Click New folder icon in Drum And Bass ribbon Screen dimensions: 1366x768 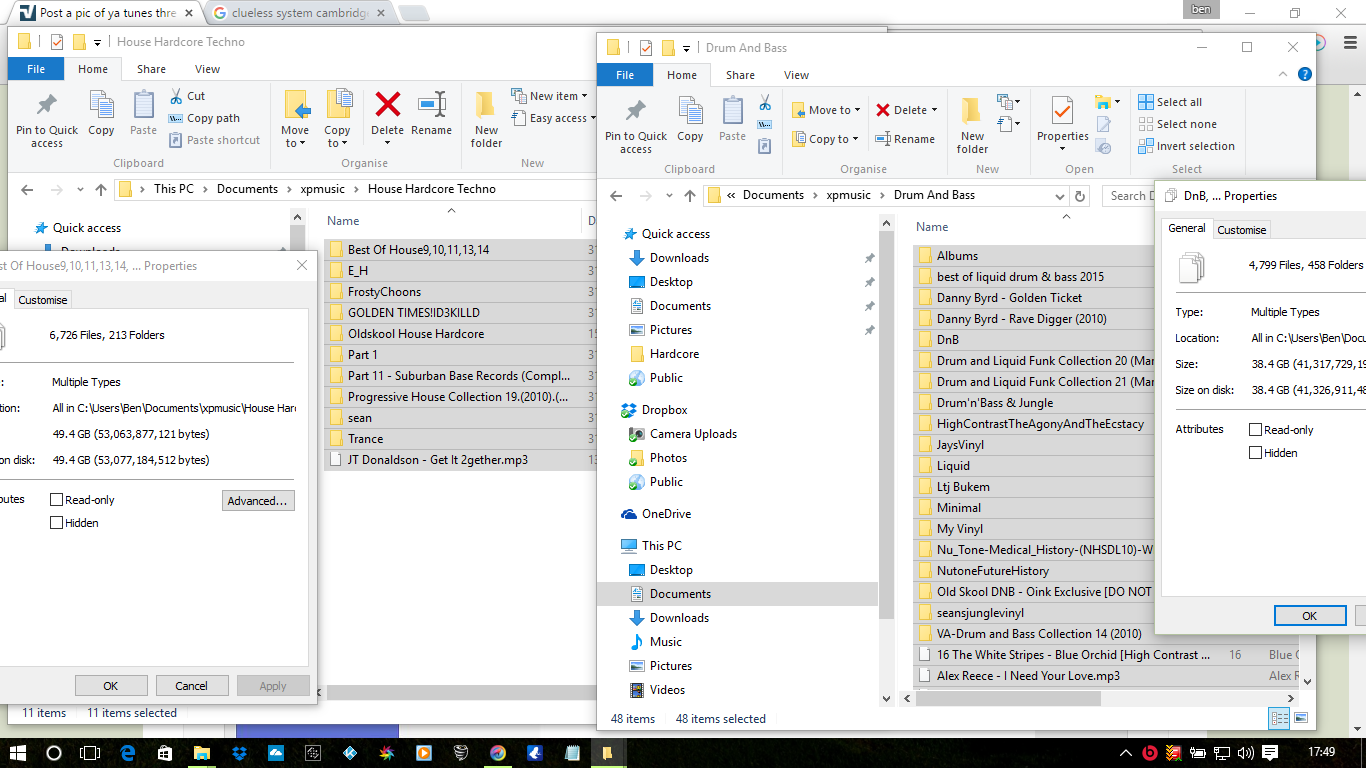[972, 111]
